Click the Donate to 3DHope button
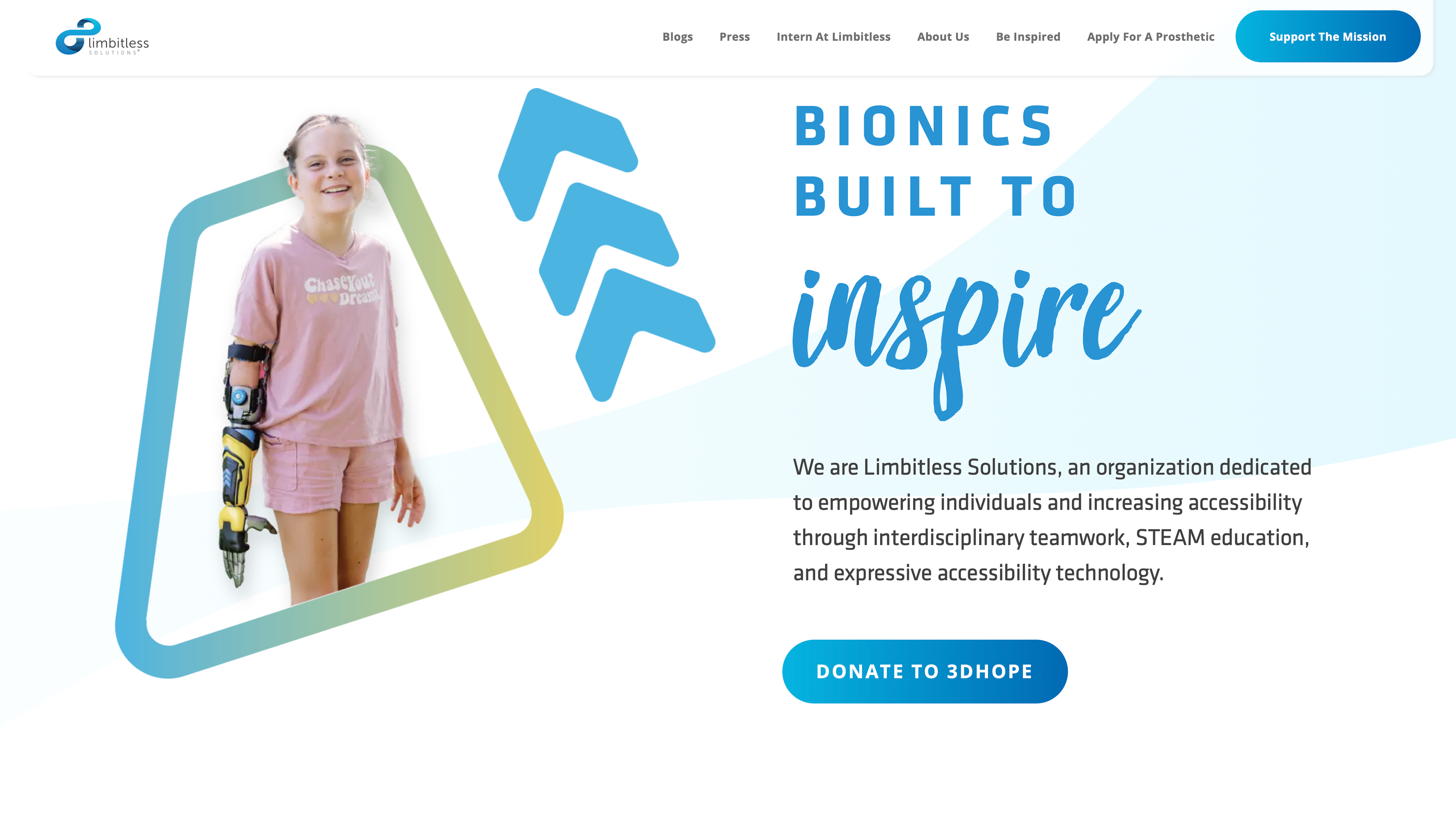This screenshot has height=815, width=1456. pyautogui.click(x=925, y=671)
